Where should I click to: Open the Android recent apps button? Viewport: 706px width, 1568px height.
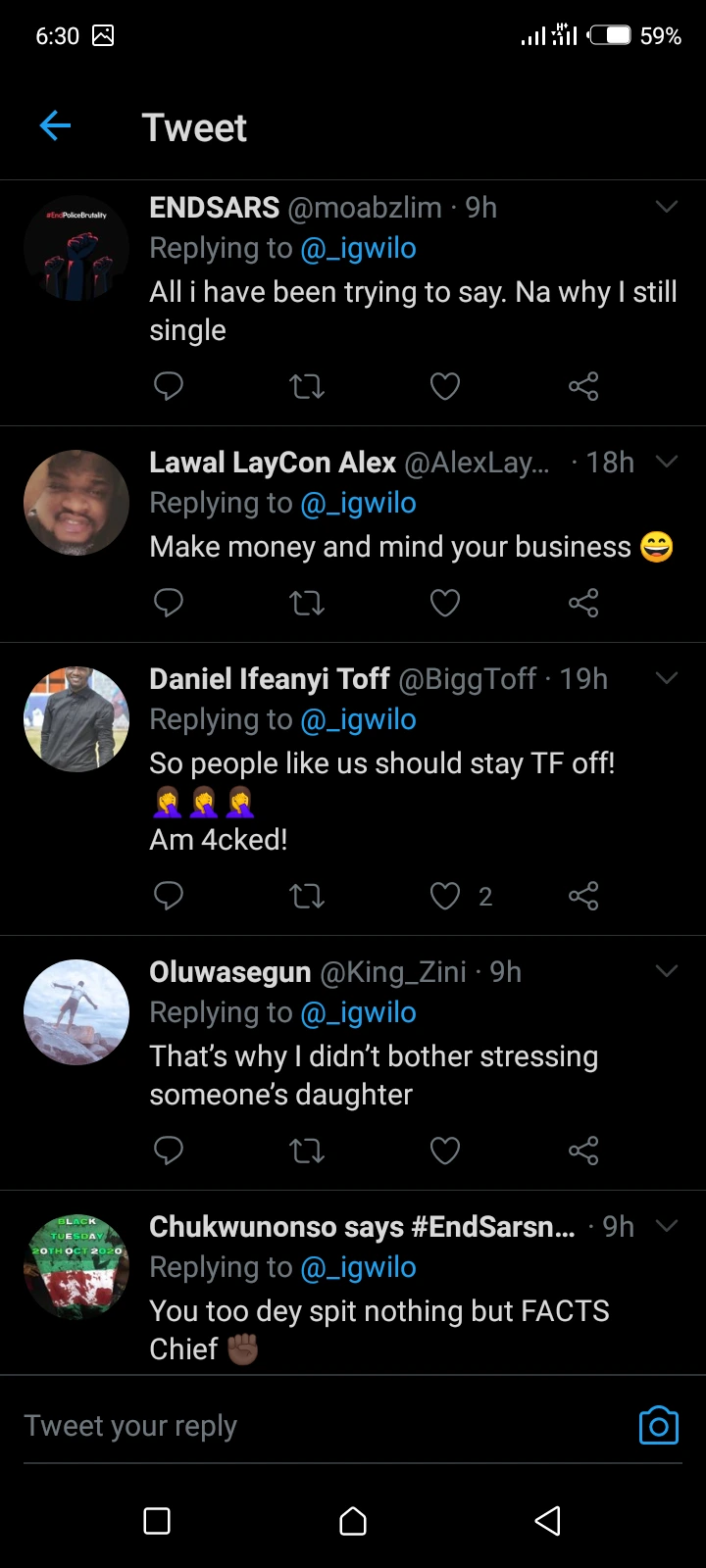tap(157, 1520)
